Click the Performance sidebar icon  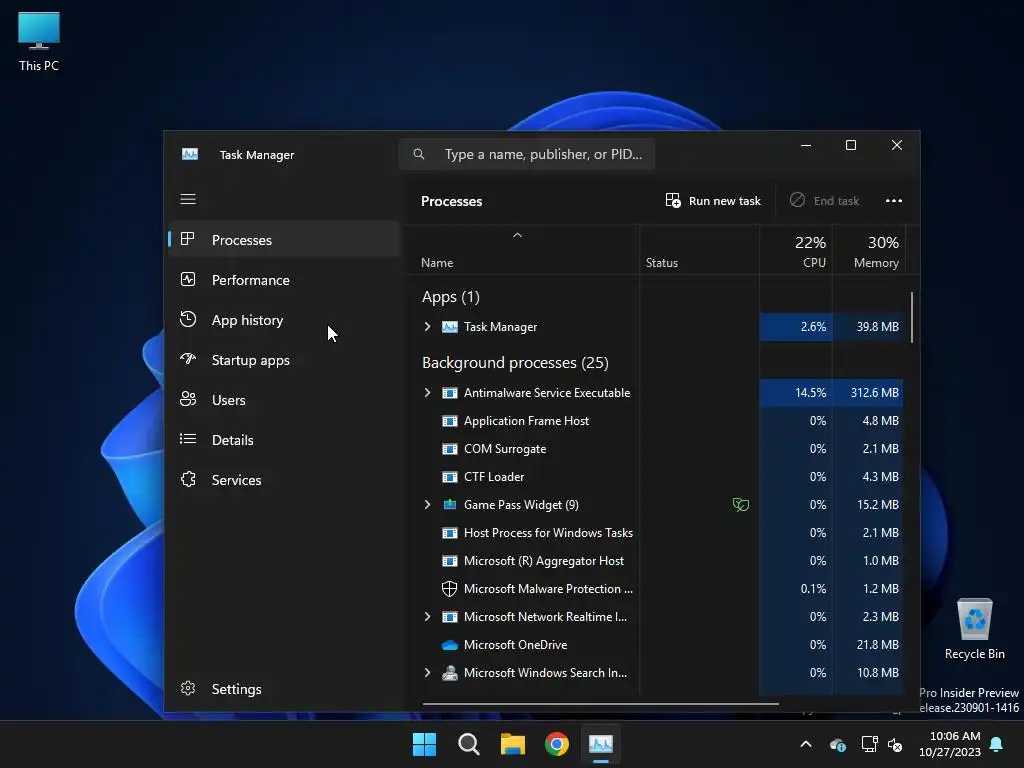coord(187,280)
